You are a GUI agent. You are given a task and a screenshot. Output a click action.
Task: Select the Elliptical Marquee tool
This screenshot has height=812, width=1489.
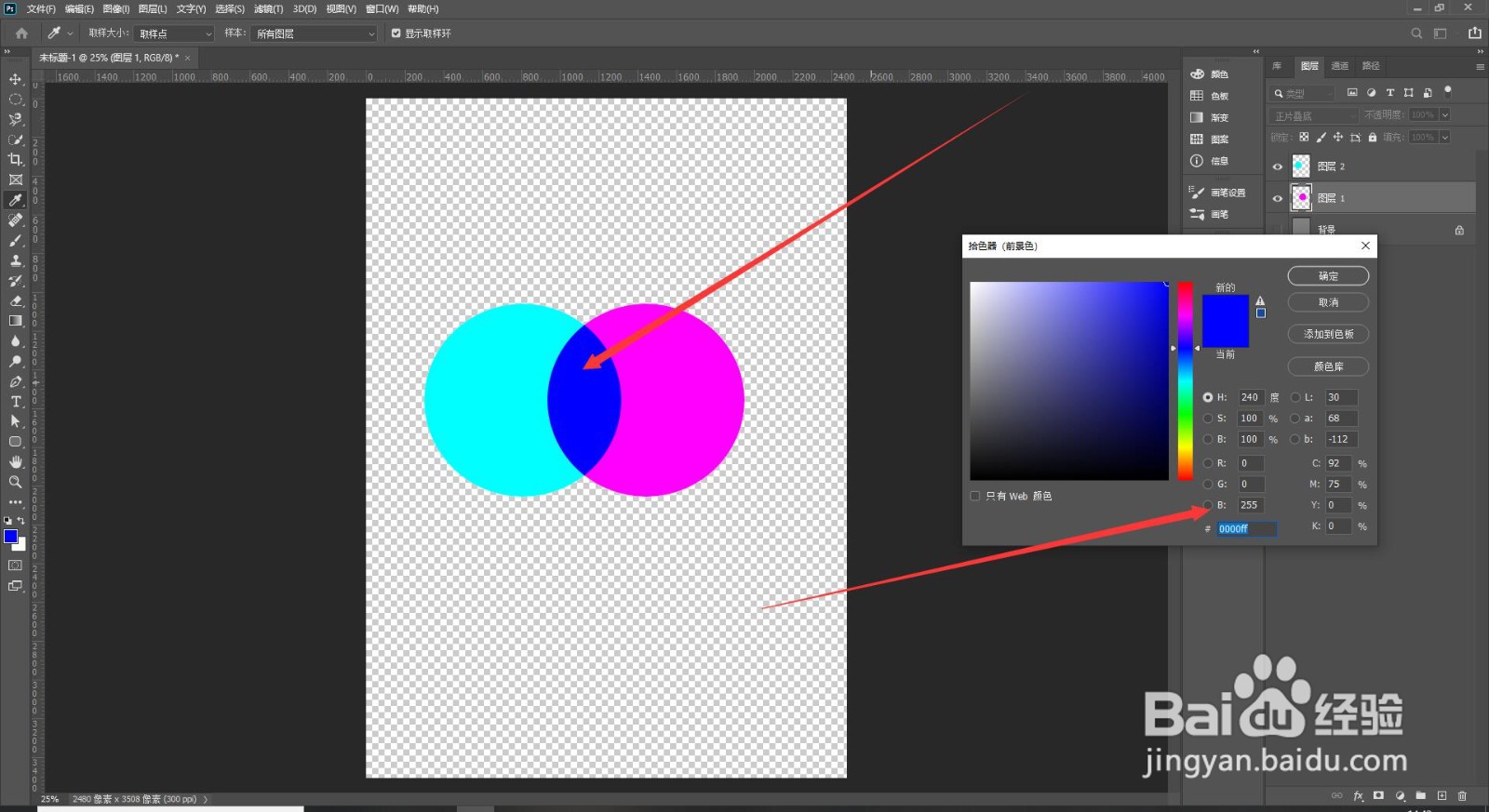pos(15,100)
